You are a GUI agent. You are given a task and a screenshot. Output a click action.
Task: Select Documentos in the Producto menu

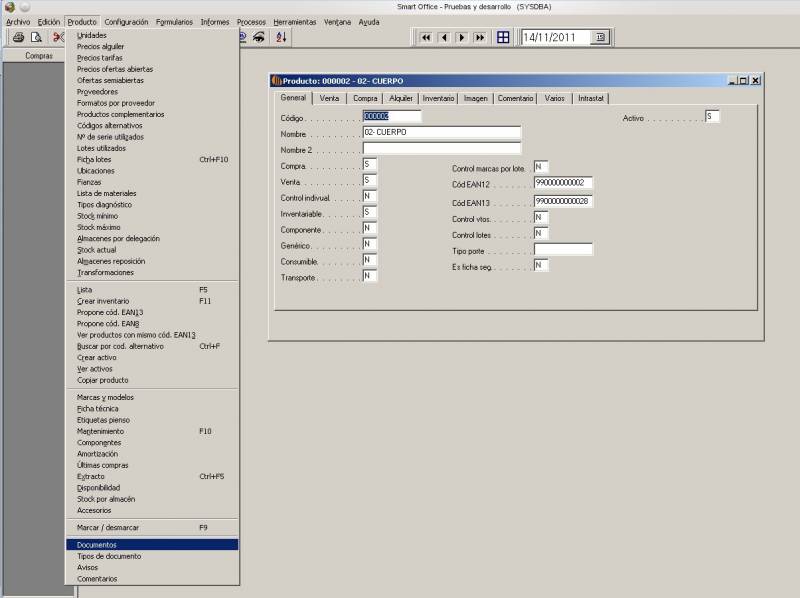pyautogui.click(x=97, y=545)
